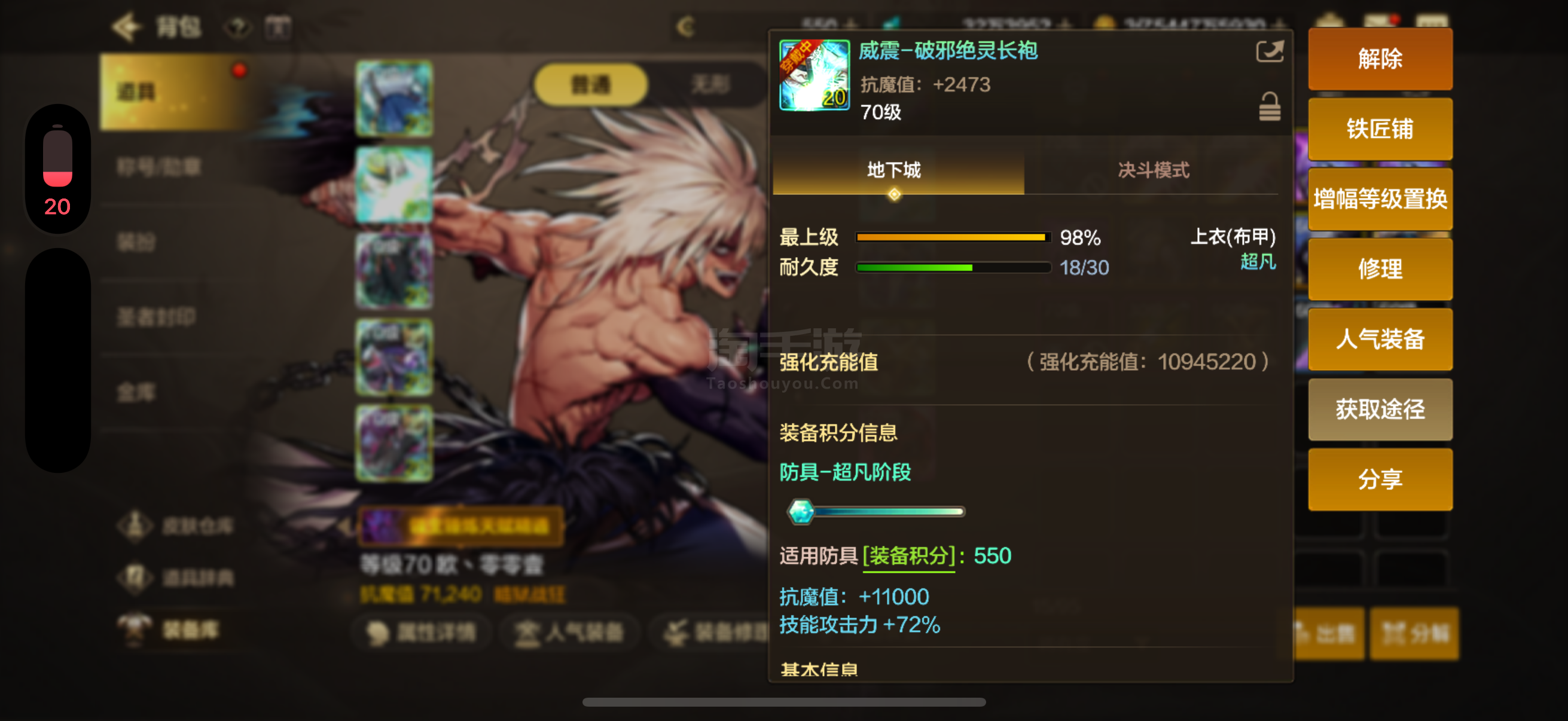This screenshot has height=721, width=1568.
Task: Toggle the 普通 mode pill
Action: click(590, 84)
